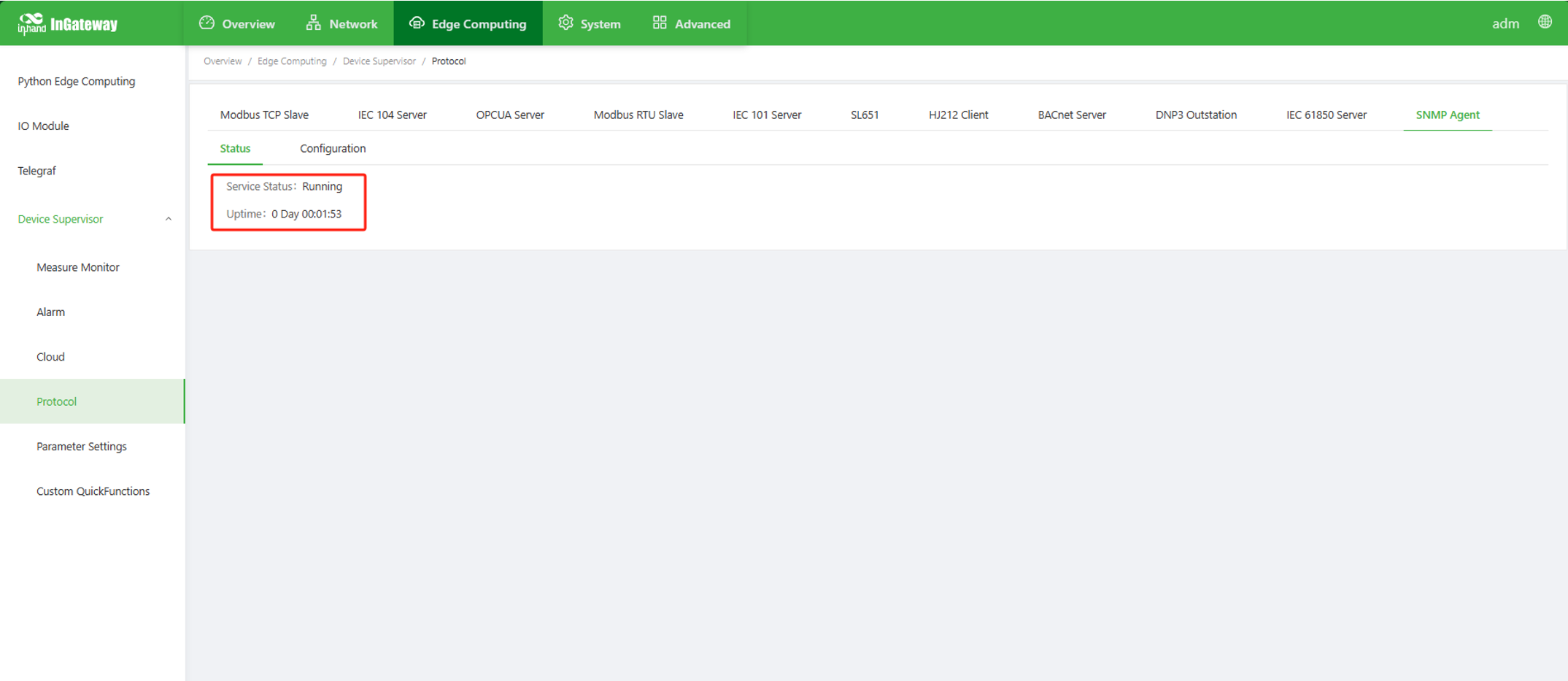Viewport: 1568px width, 681px height.
Task: Click the Edge Computing breadcrumb link
Action: (292, 61)
